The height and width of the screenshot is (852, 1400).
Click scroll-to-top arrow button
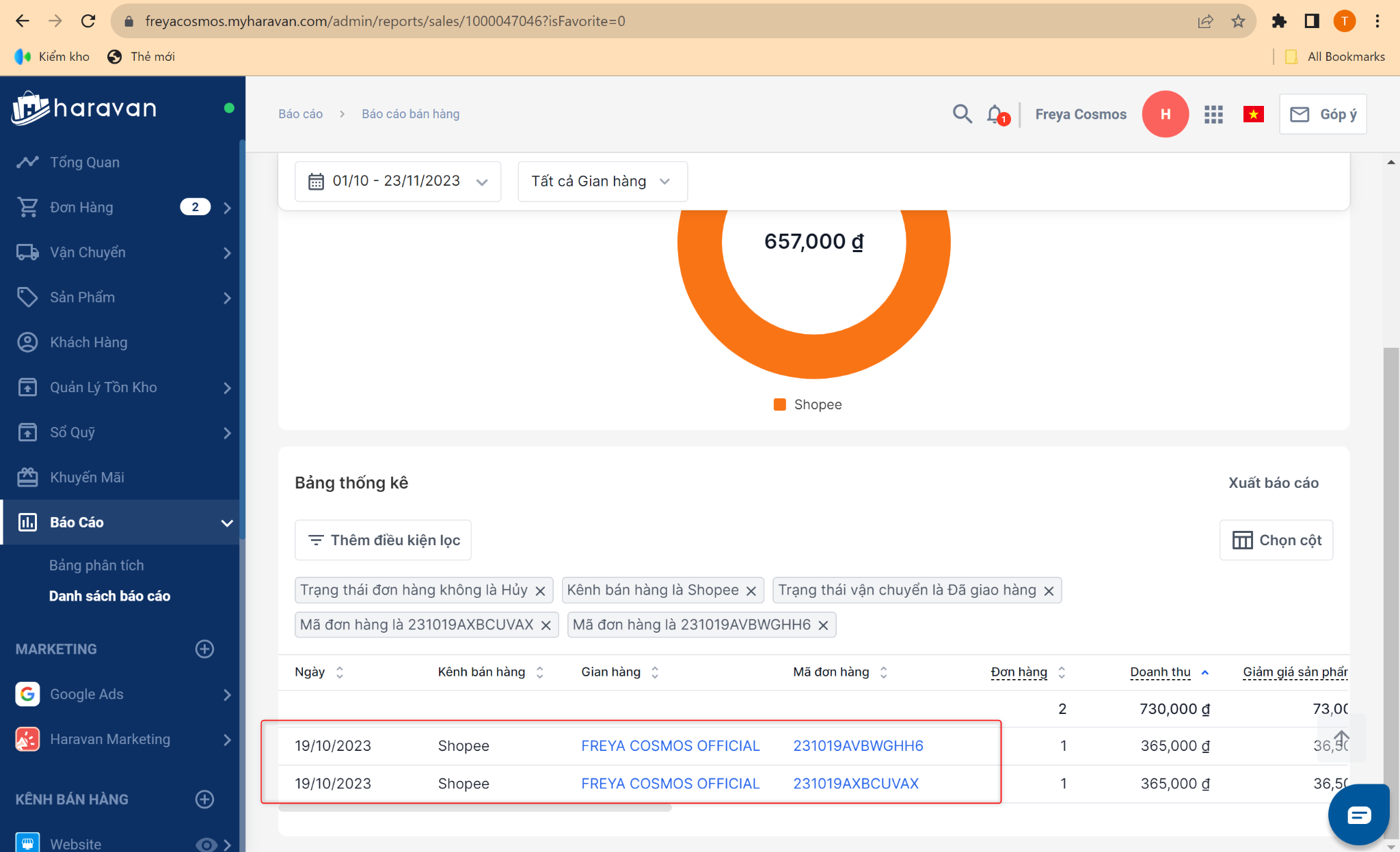pos(1341,738)
